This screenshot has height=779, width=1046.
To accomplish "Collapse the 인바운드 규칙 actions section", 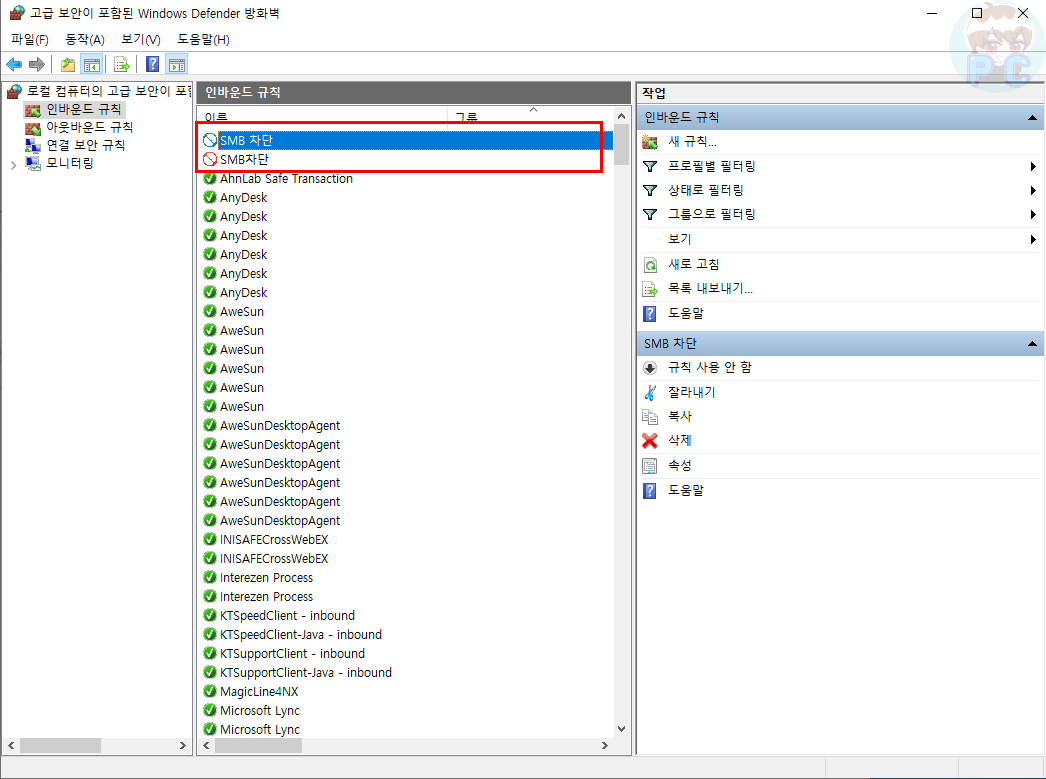I will pyautogui.click(x=1032, y=118).
